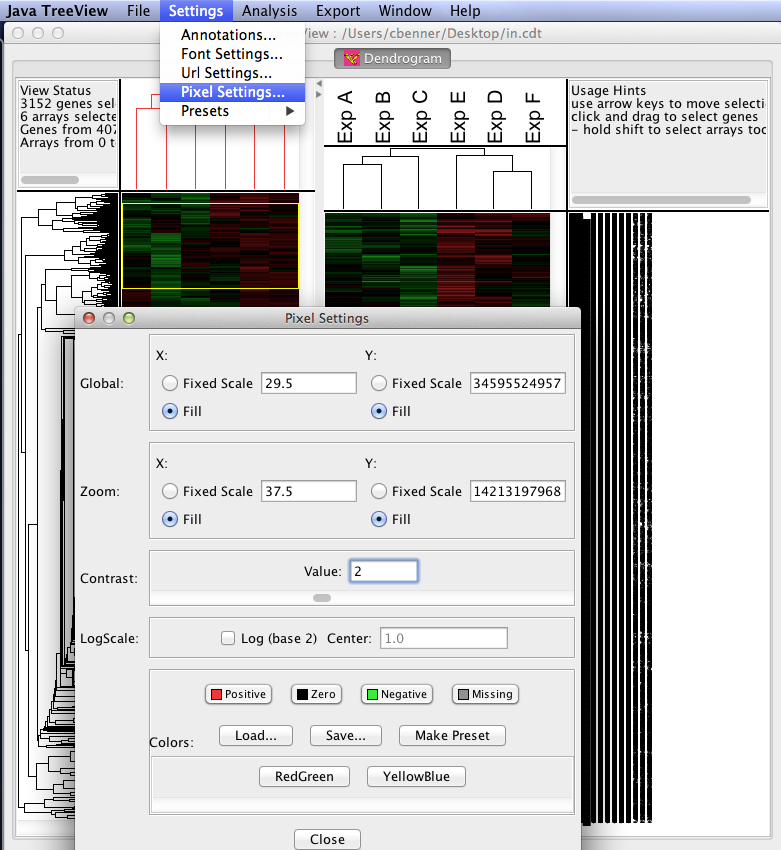Enable the Log (base 2) checkbox
The height and width of the screenshot is (850, 781).
point(228,638)
